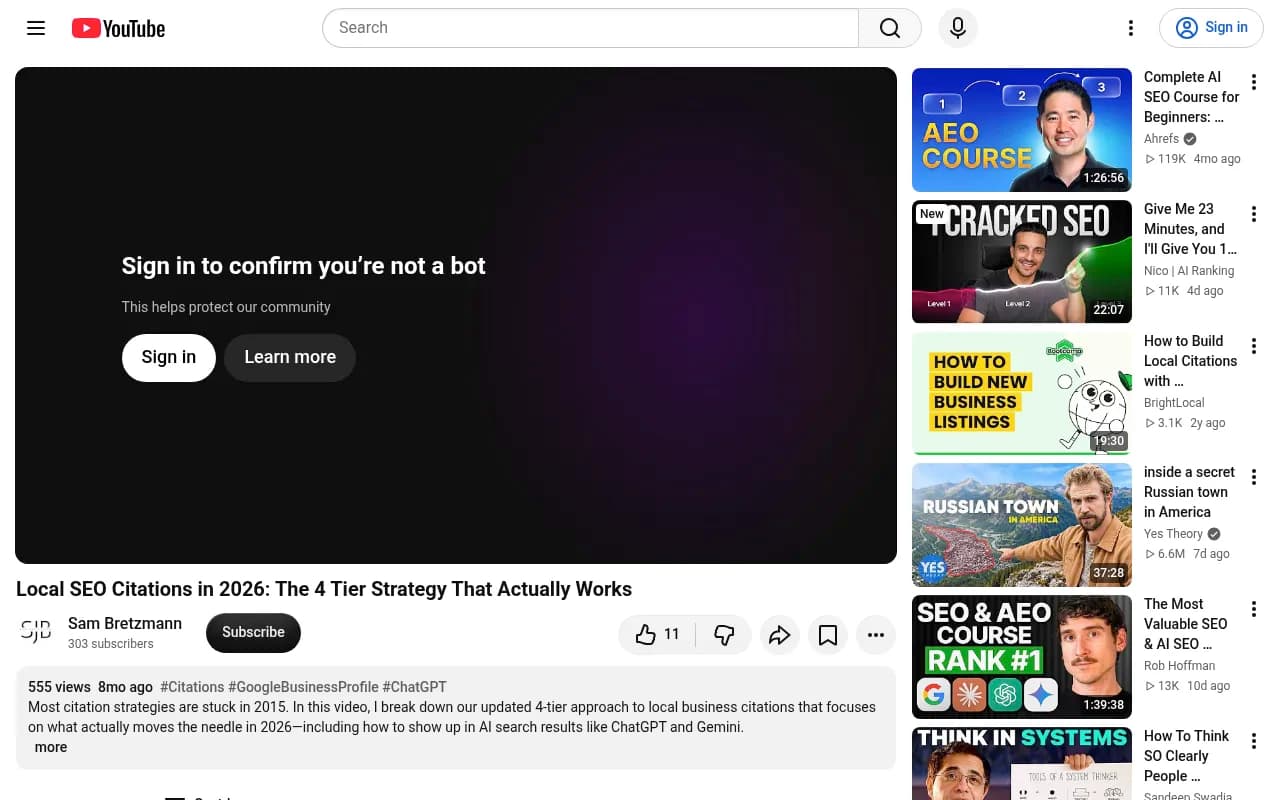The image size is (1280, 800).
Task: Focus the Search input field
Action: tap(590, 28)
